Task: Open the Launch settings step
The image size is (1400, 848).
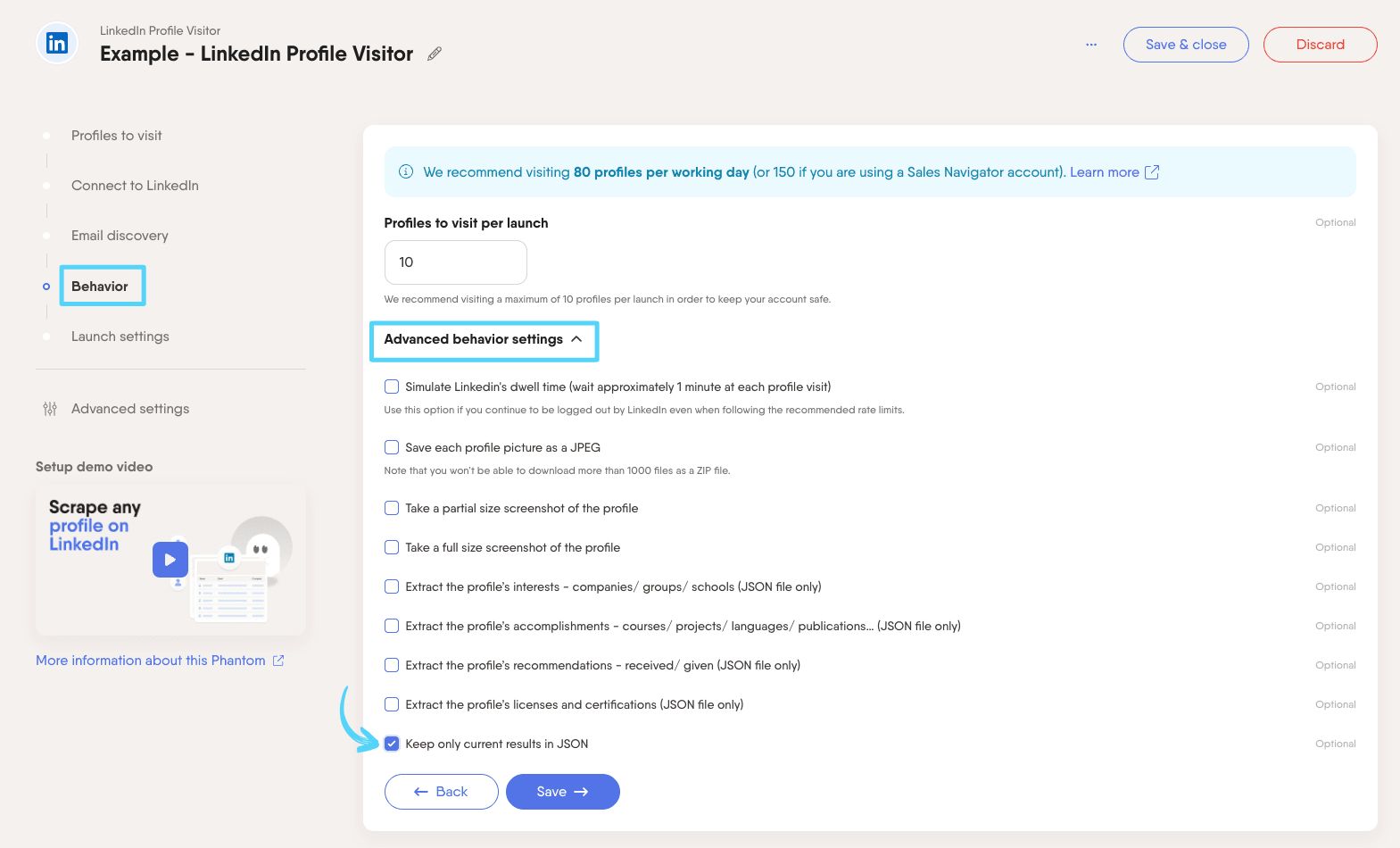Action: click(x=120, y=337)
